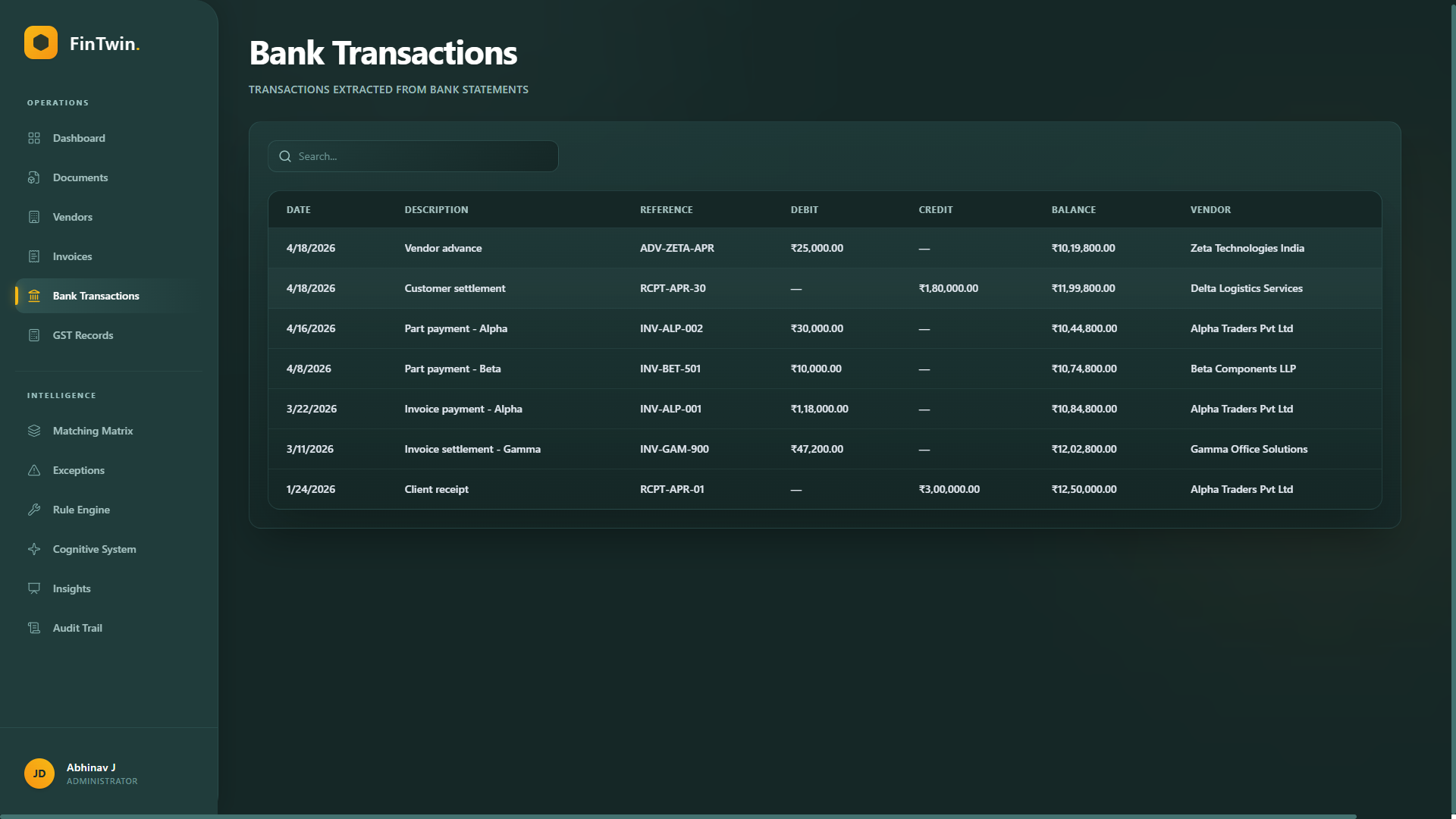
Task: Click the Balance column header
Action: (1073, 210)
